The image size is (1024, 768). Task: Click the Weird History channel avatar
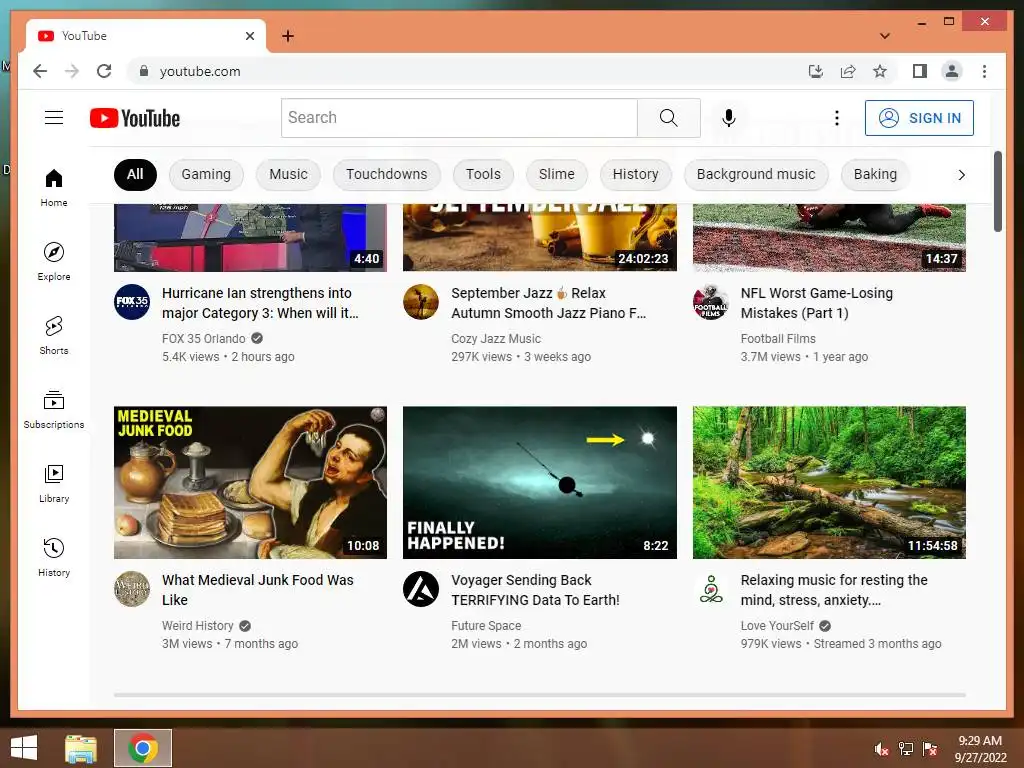coord(132,589)
